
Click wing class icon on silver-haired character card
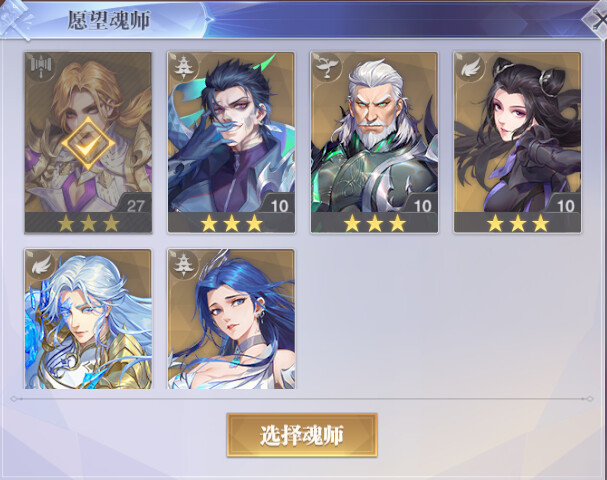click(x=40, y=264)
